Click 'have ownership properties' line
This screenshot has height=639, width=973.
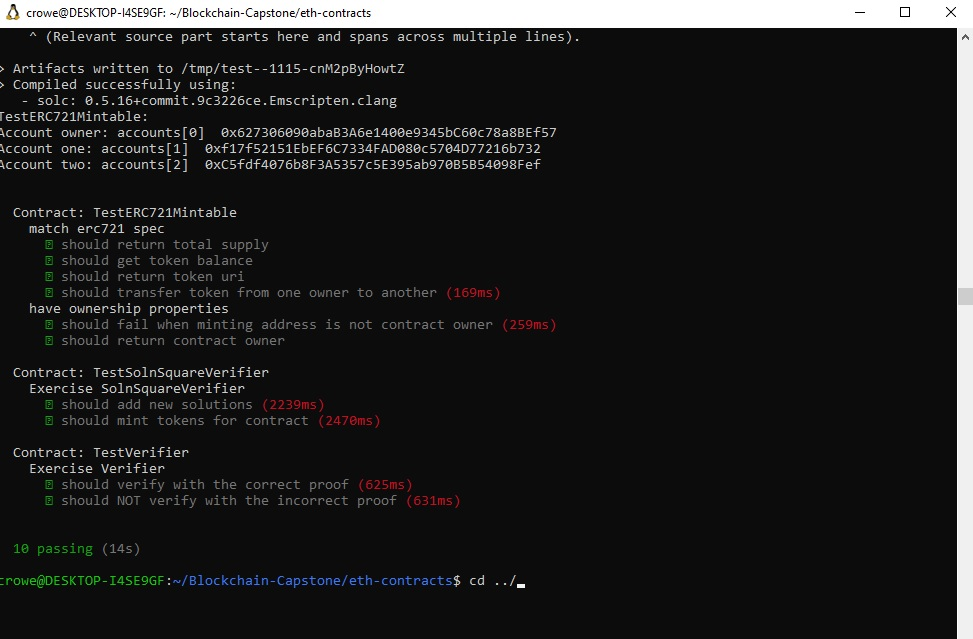tap(128, 309)
